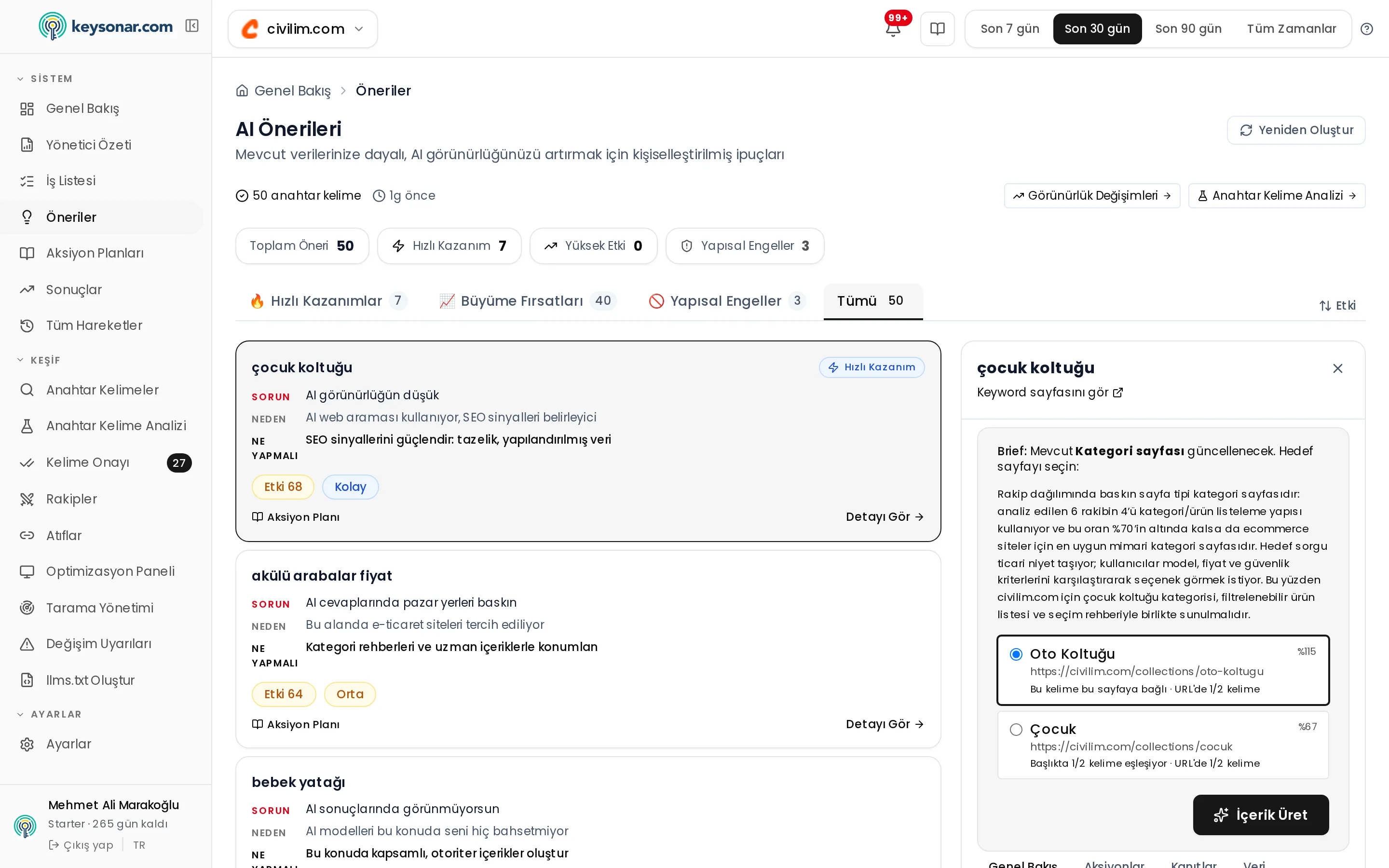
Task: Click the Anahtar Kelimeler search icon
Action: point(27,390)
